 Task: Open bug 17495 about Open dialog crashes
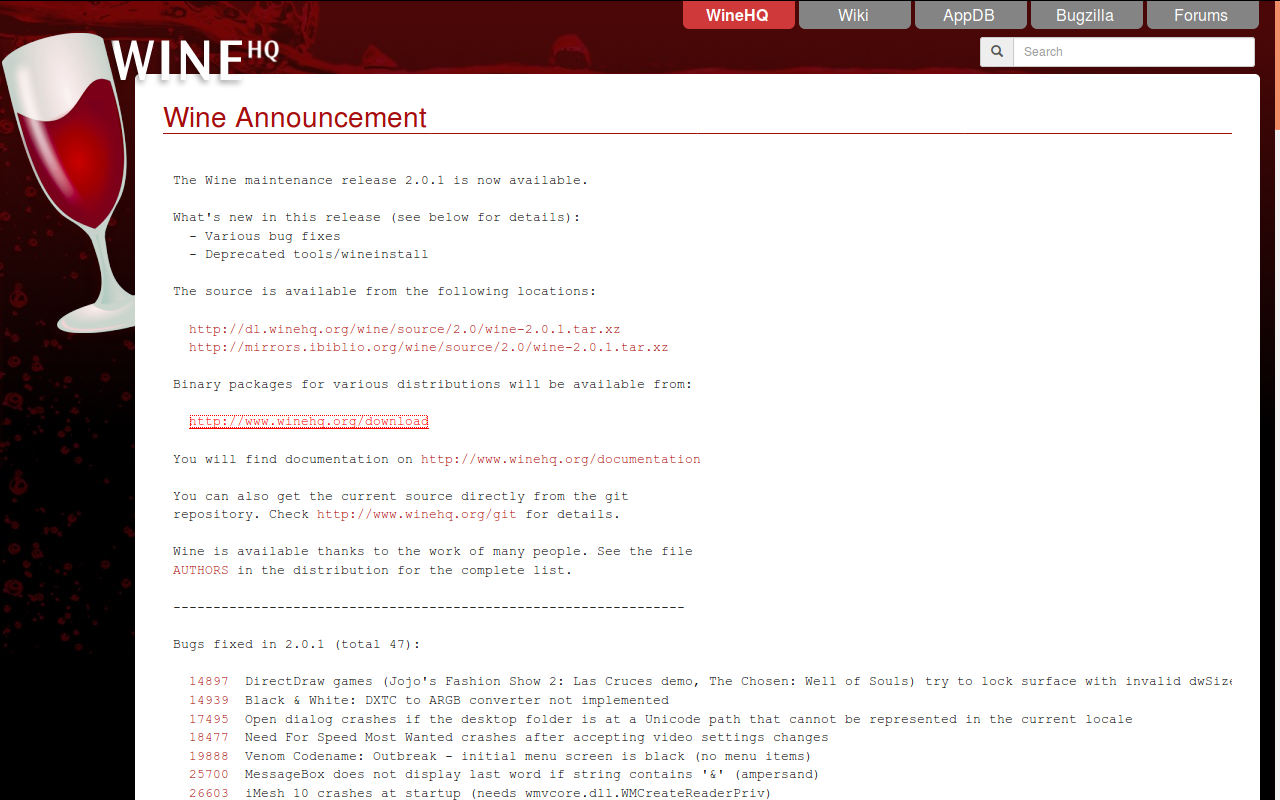208,718
